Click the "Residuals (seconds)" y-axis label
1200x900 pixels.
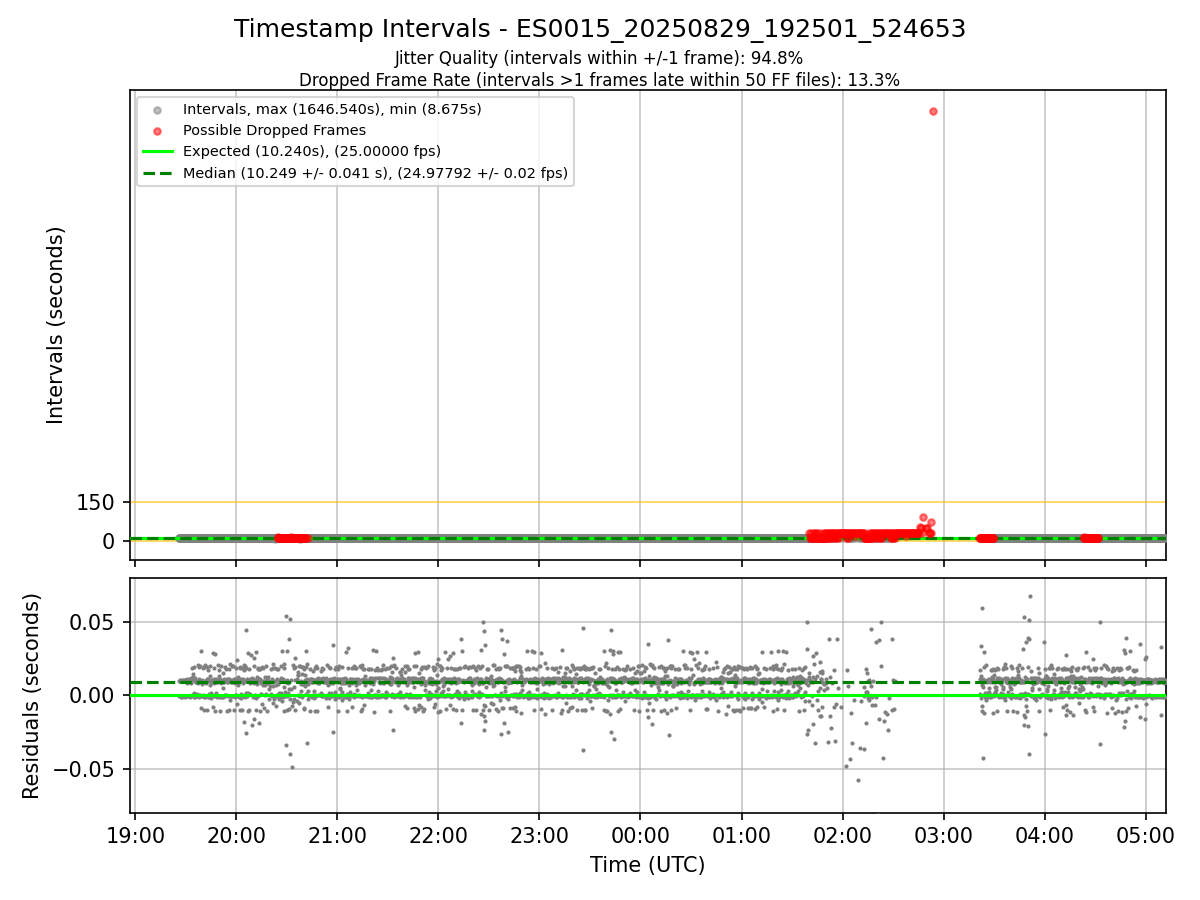point(32,696)
